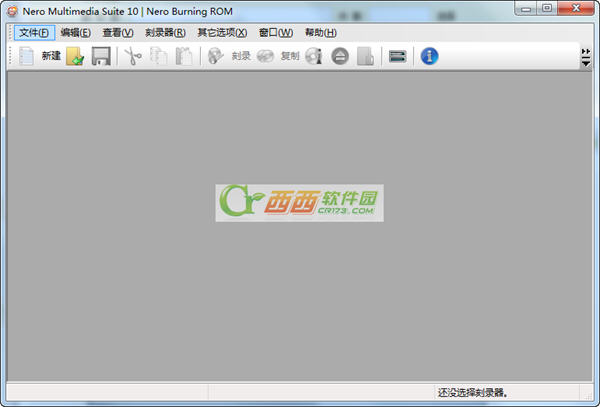The height and width of the screenshot is (407, 600).
Task: Click the paste clipboard icon
Action: [184, 56]
